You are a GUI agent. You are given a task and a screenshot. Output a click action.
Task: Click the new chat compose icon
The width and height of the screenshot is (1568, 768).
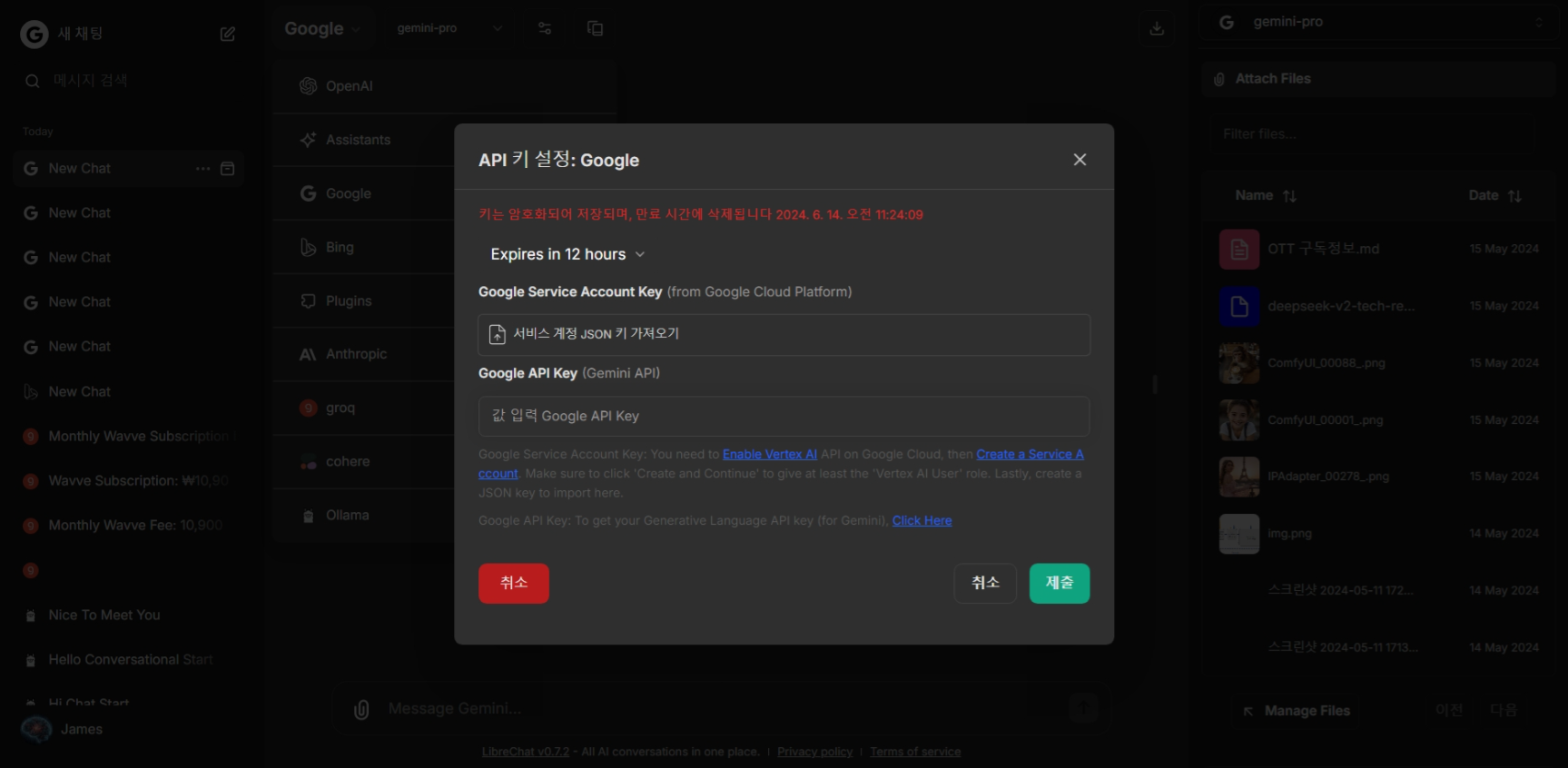228,34
